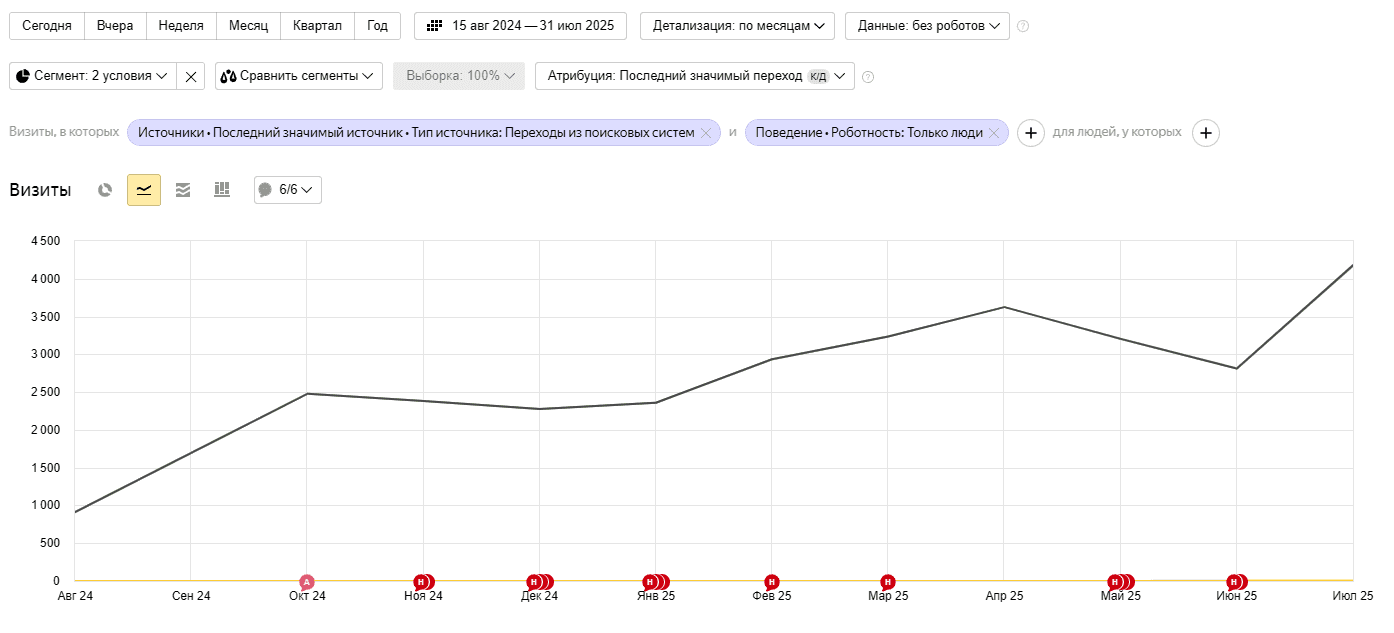
Task: Open the 6/6 chart notes dropdown
Action: [x=288, y=190]
